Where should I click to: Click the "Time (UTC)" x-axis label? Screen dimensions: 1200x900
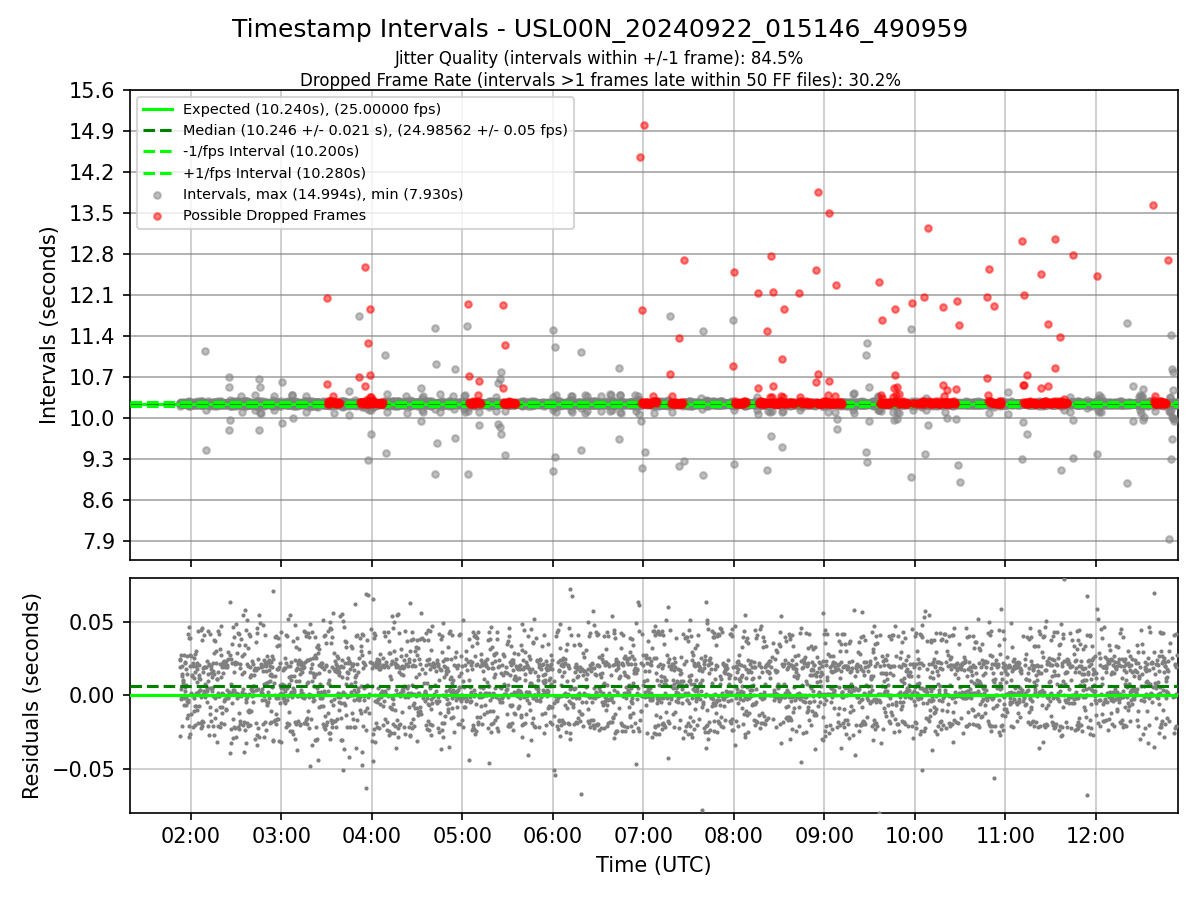click(653, 865)
